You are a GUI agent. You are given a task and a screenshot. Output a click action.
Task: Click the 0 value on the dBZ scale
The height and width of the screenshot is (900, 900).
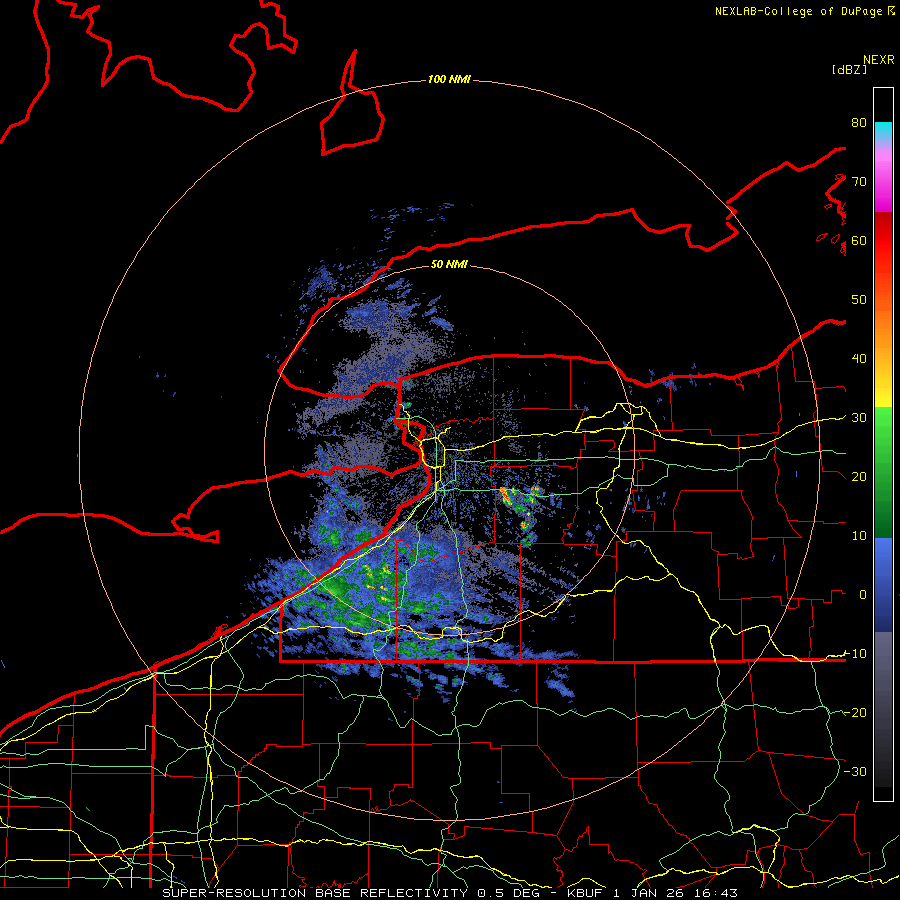863,595
